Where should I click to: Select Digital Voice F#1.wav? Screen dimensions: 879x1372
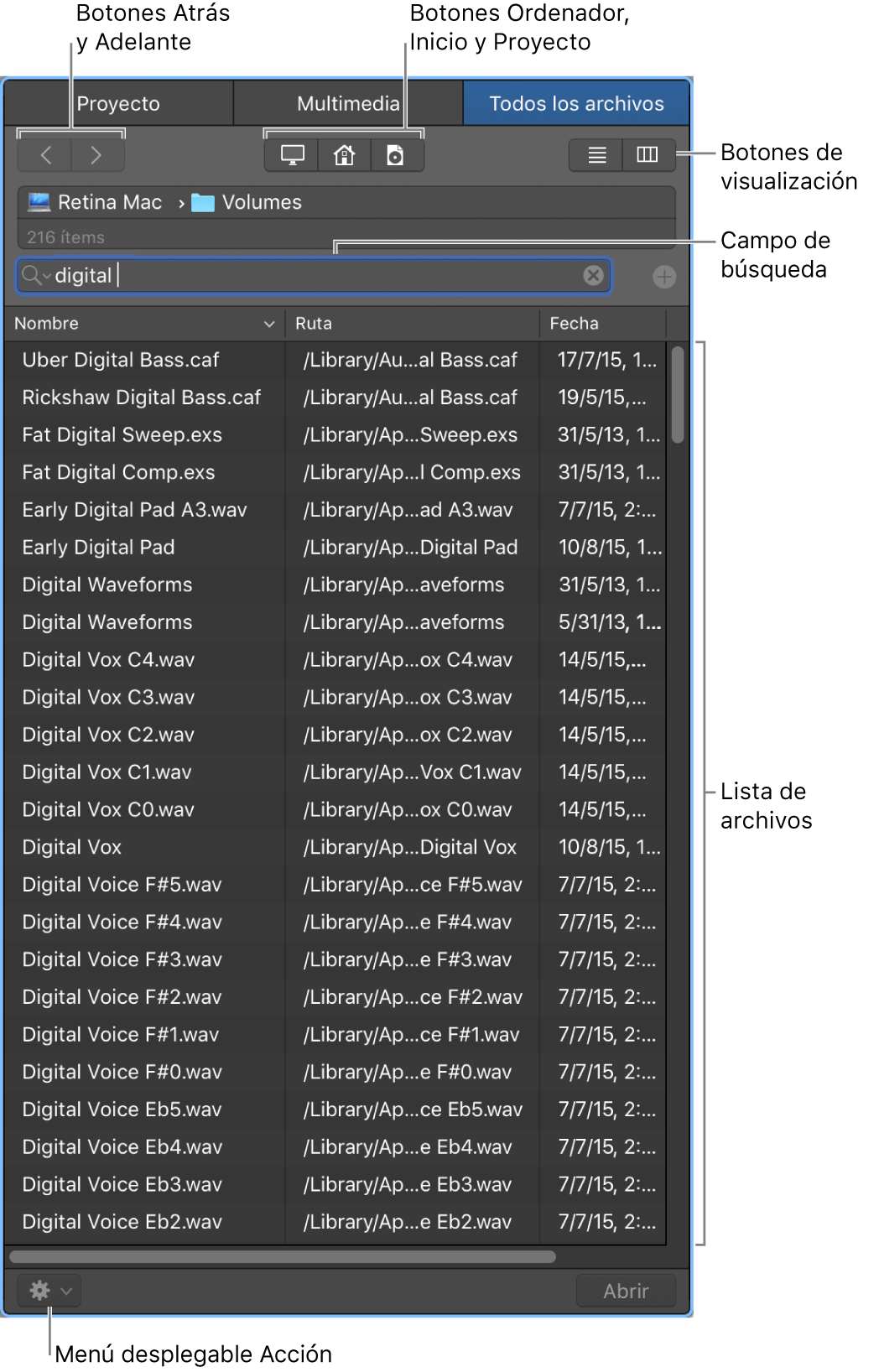click(x=335, y=1035)
